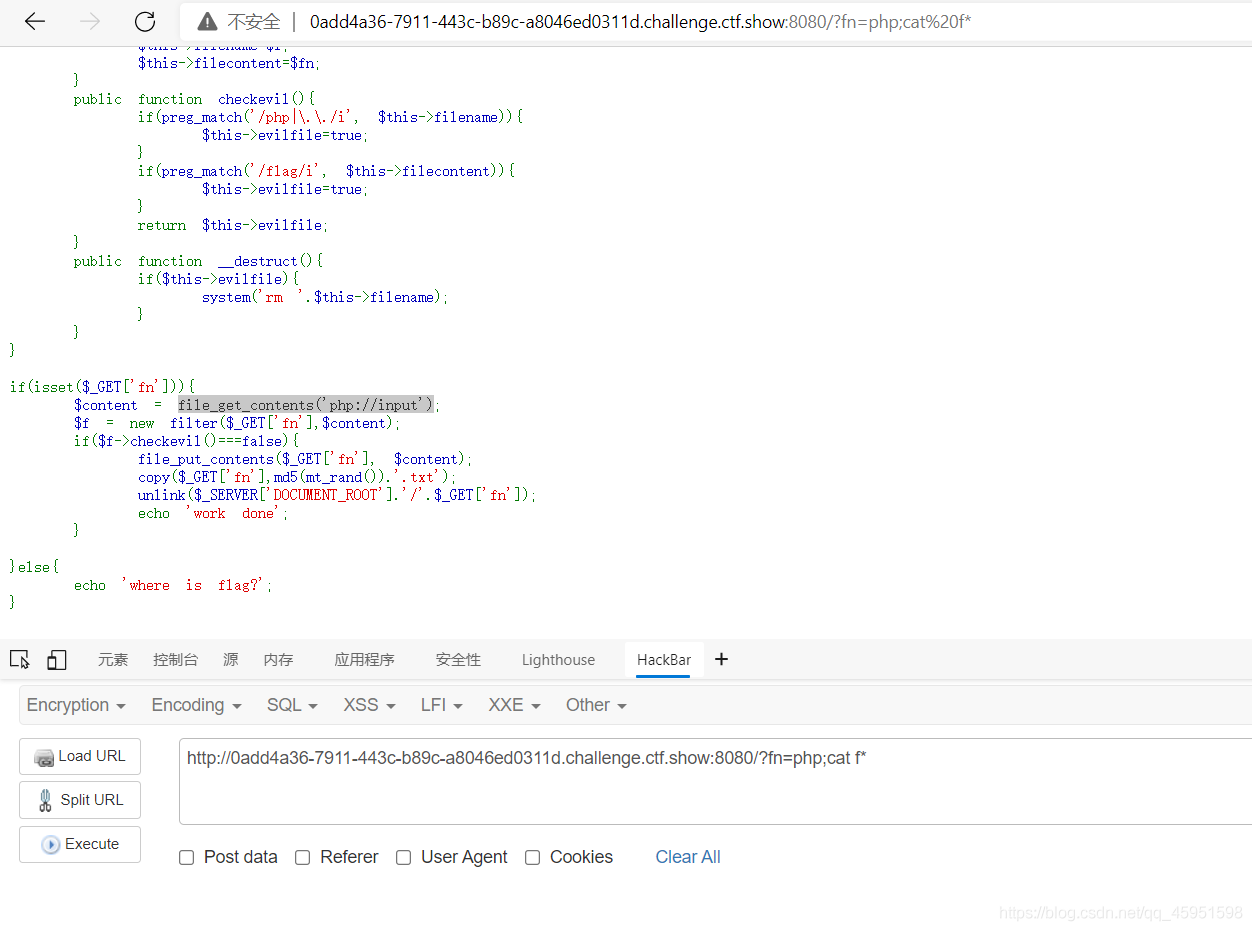The image size is (1252, 931).
Task: Switch to the Lighthouse DevTools tab
Action: click(558, 660)
